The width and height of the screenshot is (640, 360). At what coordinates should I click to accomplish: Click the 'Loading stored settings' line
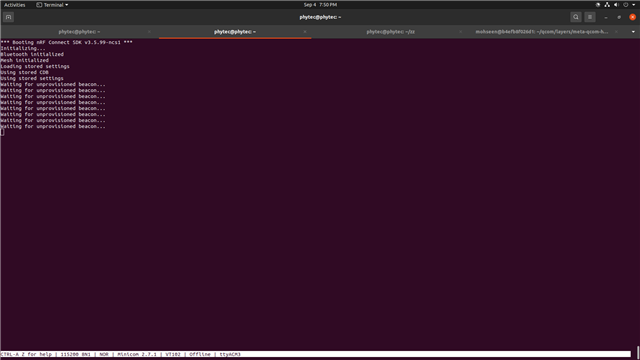[x=35, y=66]
